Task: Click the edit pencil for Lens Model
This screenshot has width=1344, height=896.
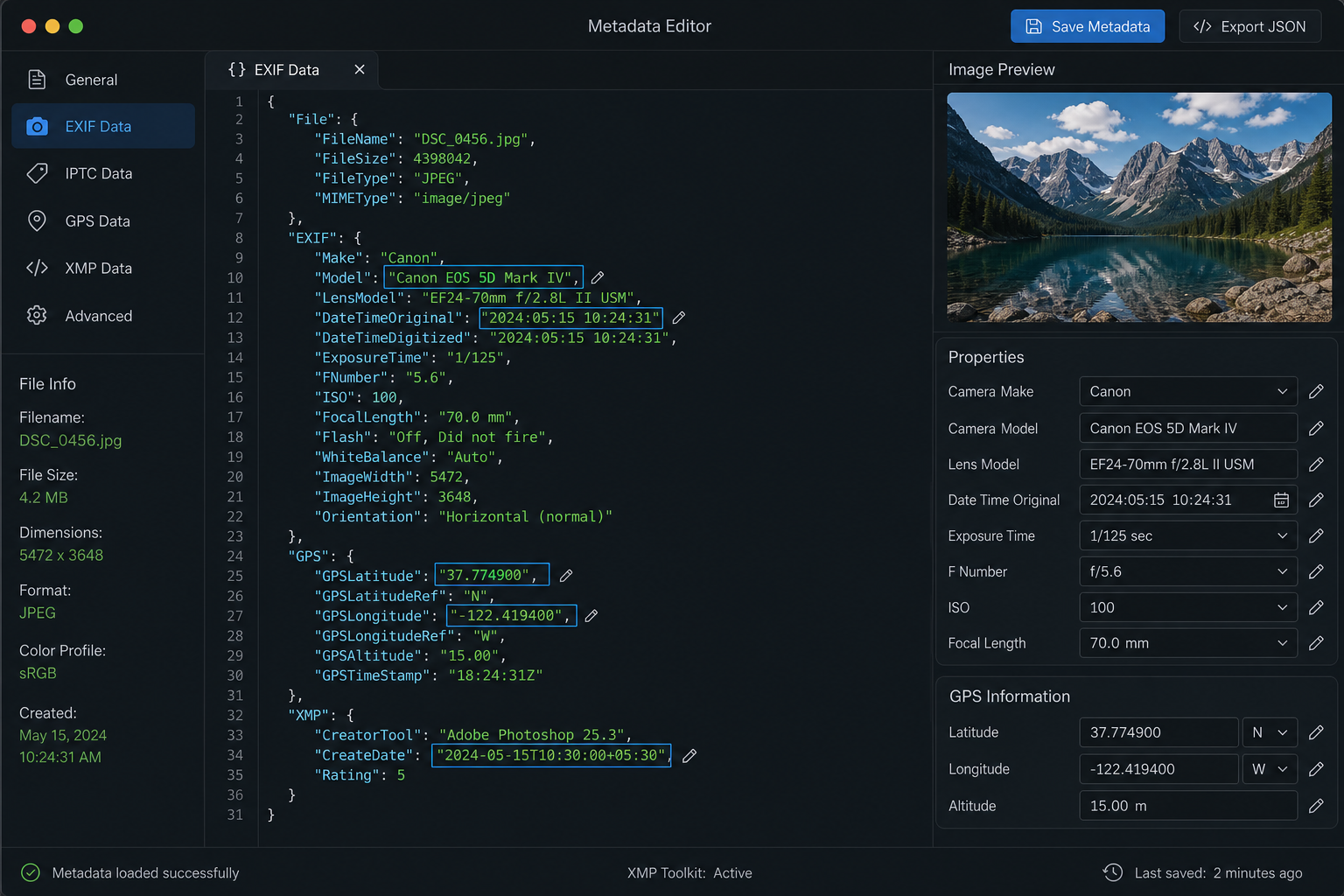Action: pyautogui.click(x=1316, y=465)
